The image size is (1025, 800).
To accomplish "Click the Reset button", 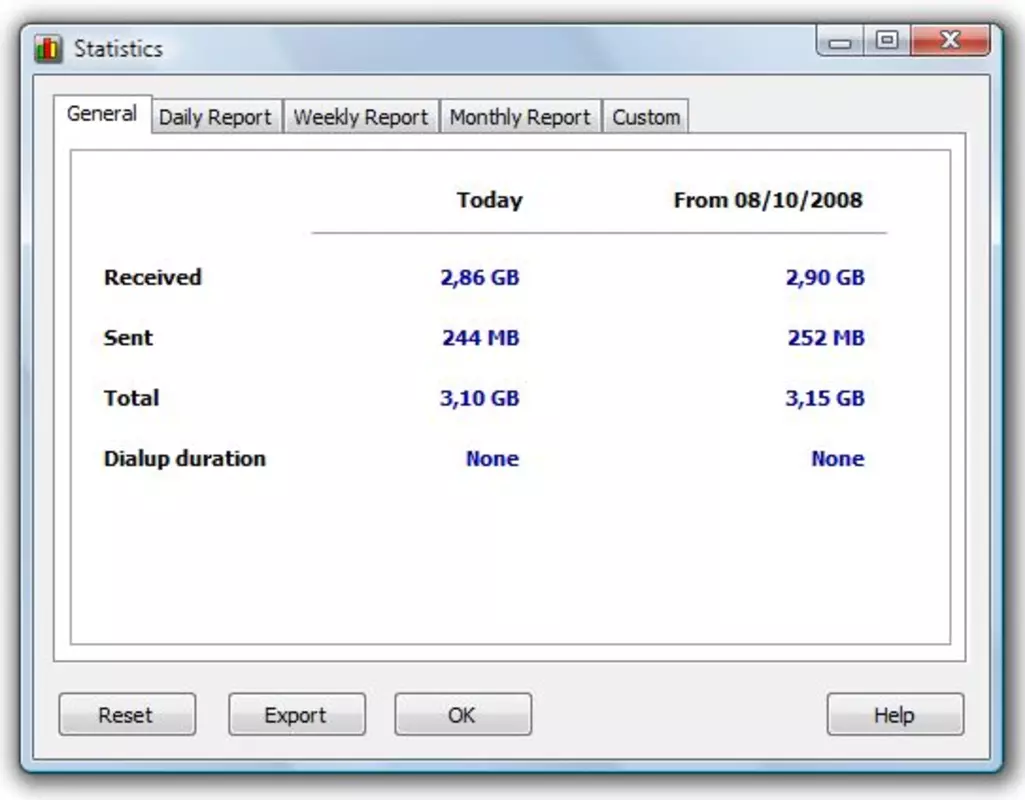I will [127, 714].
